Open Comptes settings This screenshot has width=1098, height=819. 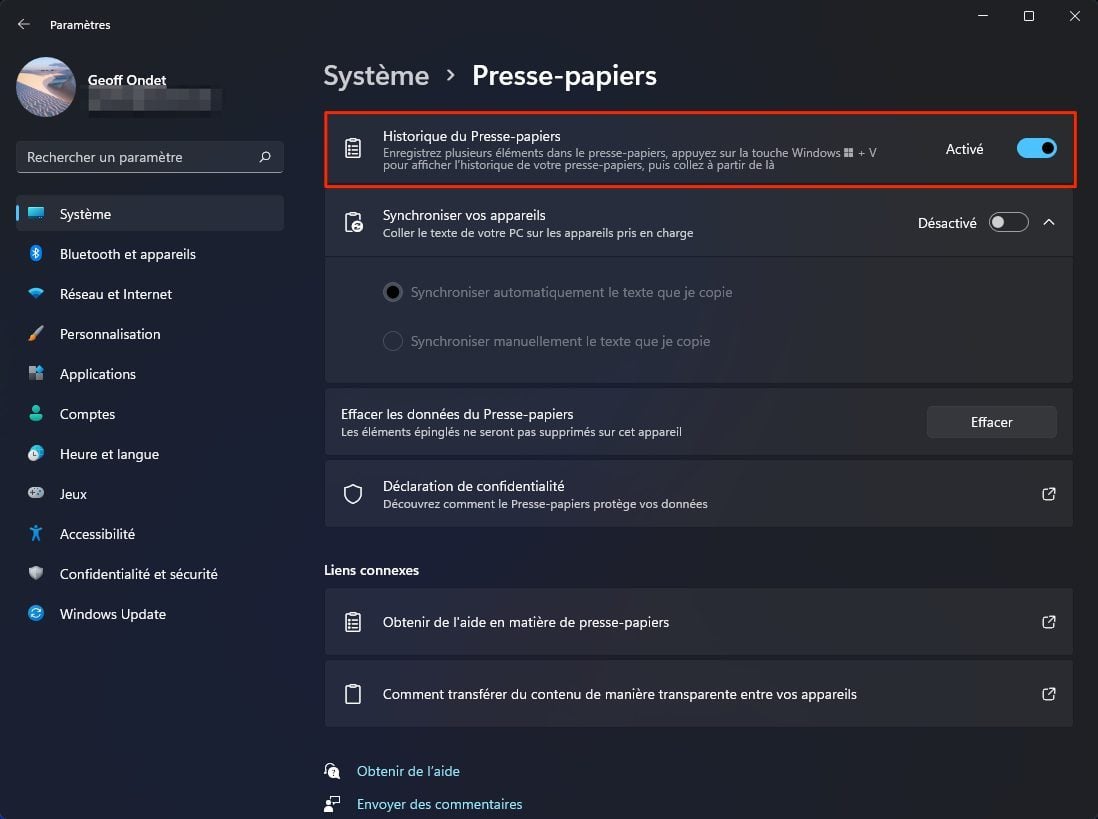(x=150, y=413)
